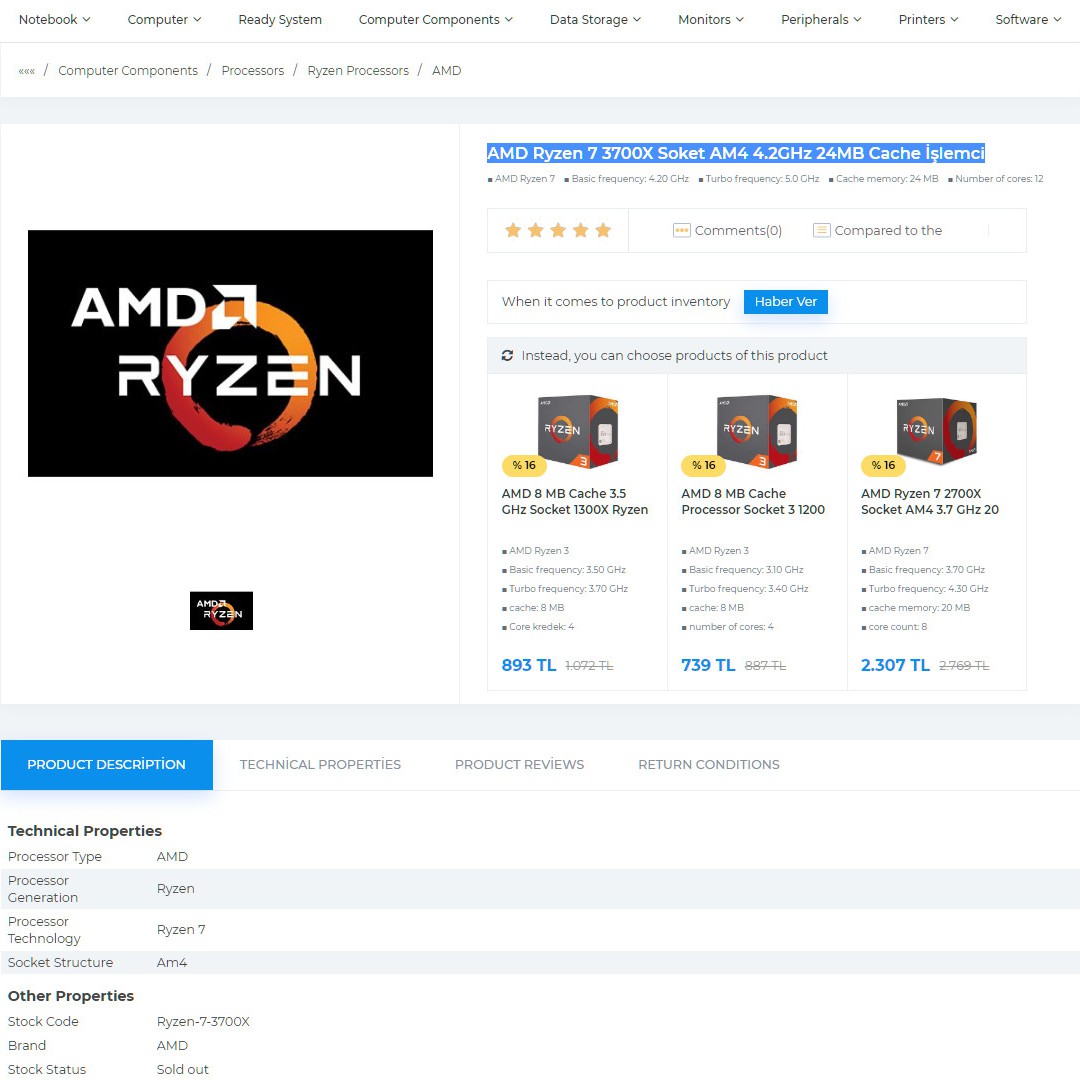
Task: Expand the Peripherals menu chevron
Action: 858,20
